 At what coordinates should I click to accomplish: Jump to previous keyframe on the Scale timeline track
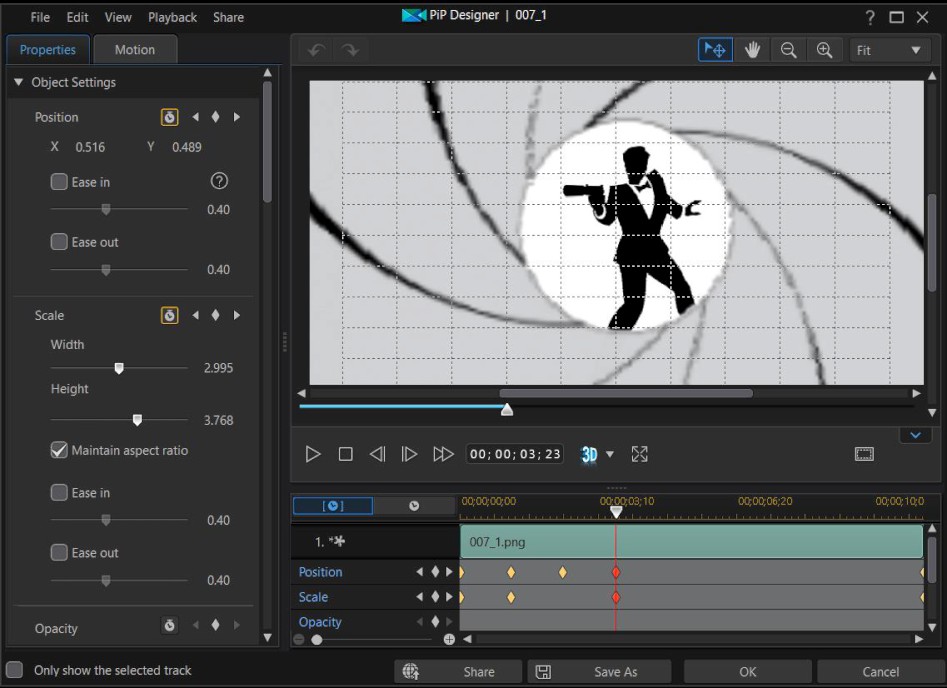coord(419,597)
